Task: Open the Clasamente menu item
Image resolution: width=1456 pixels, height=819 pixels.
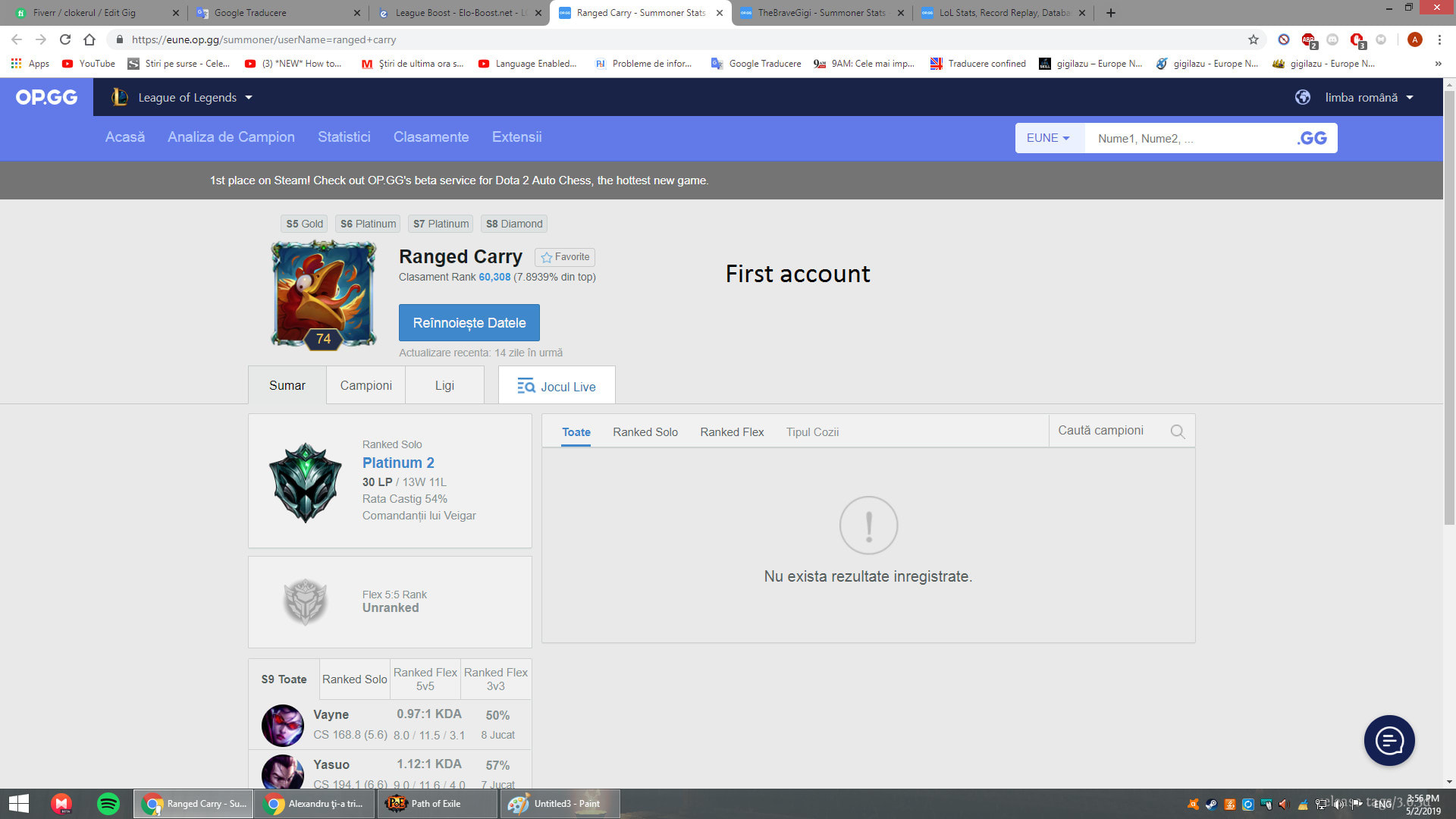Action: click(x=431, y=136)
